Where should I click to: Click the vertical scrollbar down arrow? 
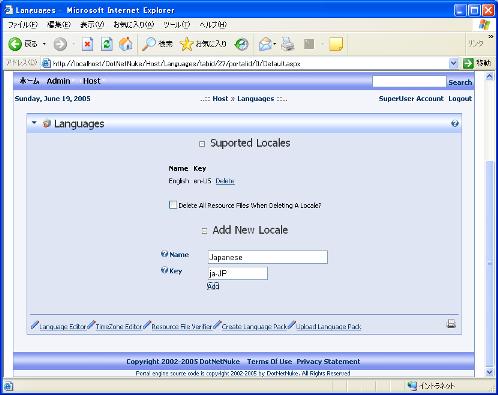pos(489,372)
